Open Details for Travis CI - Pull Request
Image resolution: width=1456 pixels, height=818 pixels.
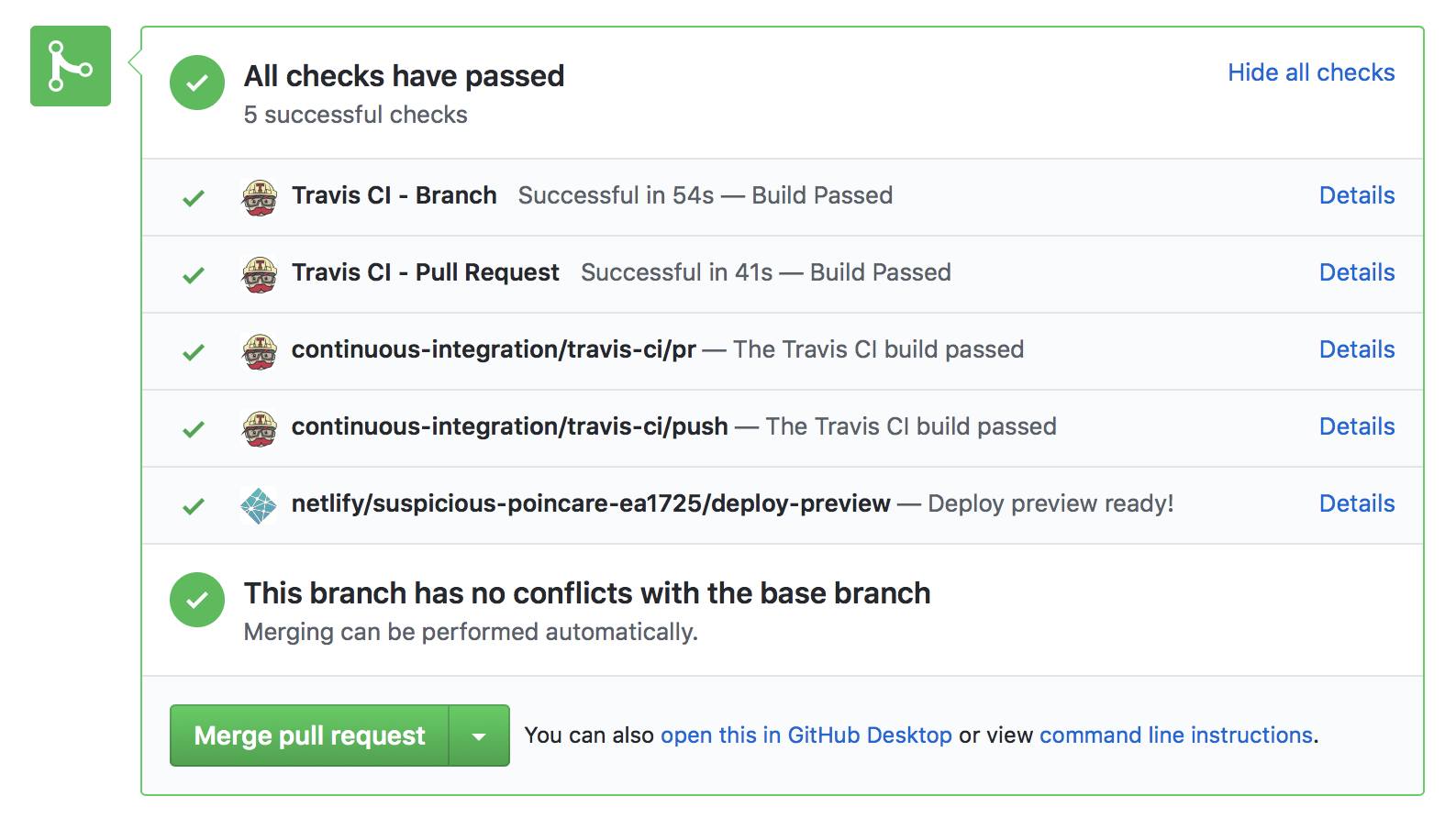click(x=1356, y=272)
